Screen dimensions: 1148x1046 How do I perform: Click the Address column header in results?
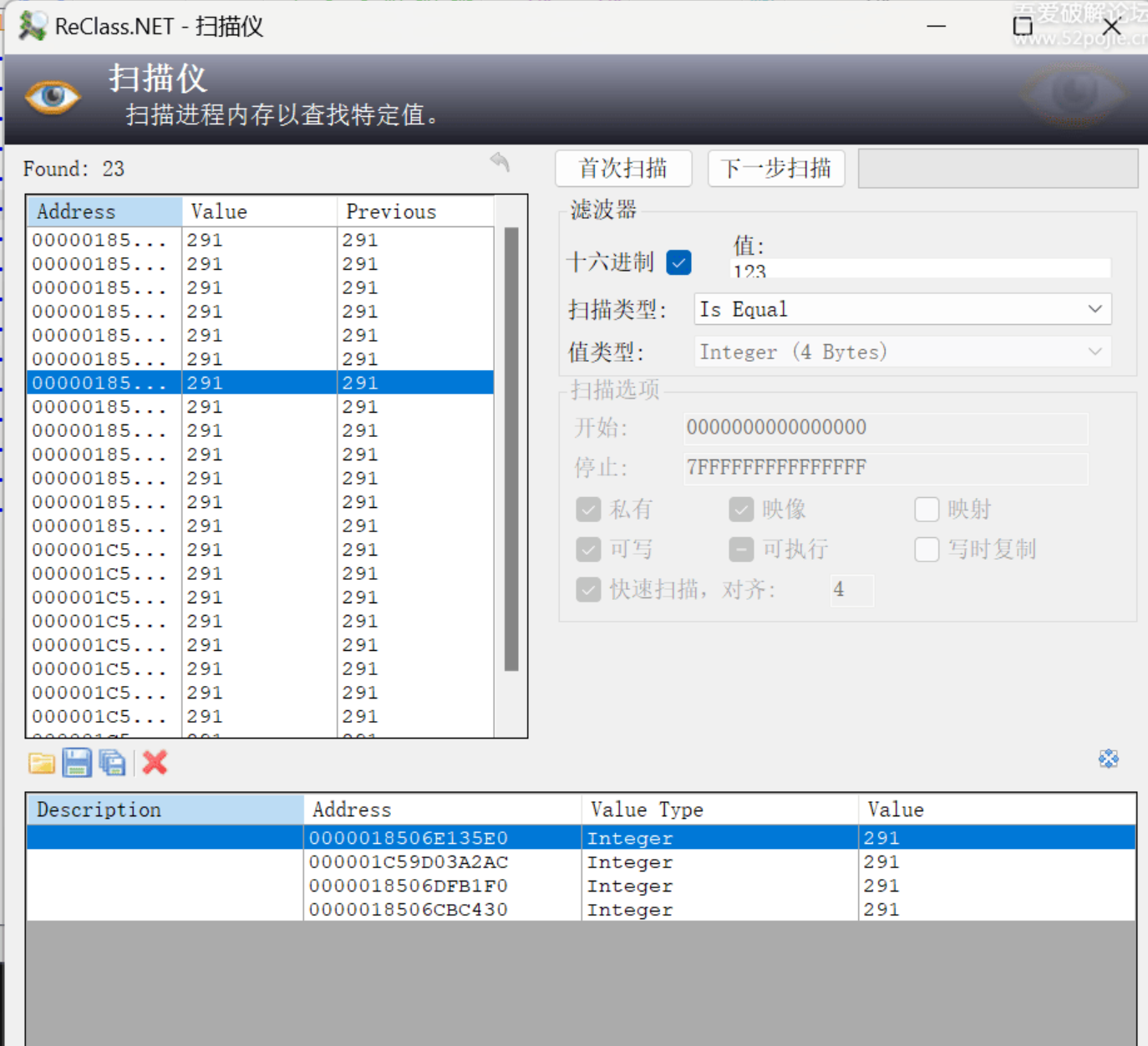coord(104,211)
